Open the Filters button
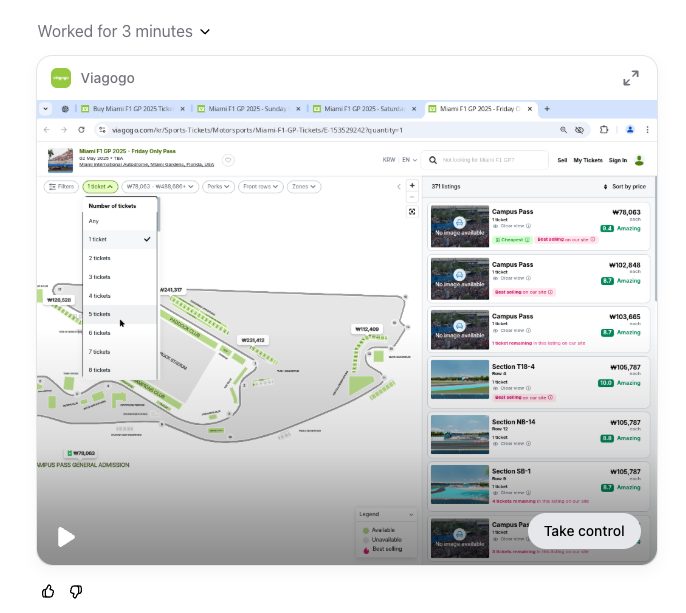This screenshot has height=613, width=686. (61, 187)
